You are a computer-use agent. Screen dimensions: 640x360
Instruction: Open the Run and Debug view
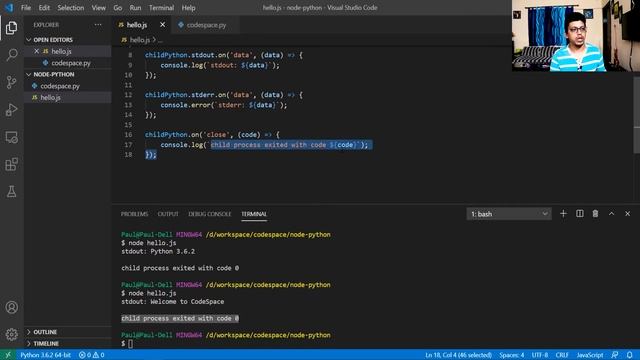pyautogui.click(x=11, y=110)
